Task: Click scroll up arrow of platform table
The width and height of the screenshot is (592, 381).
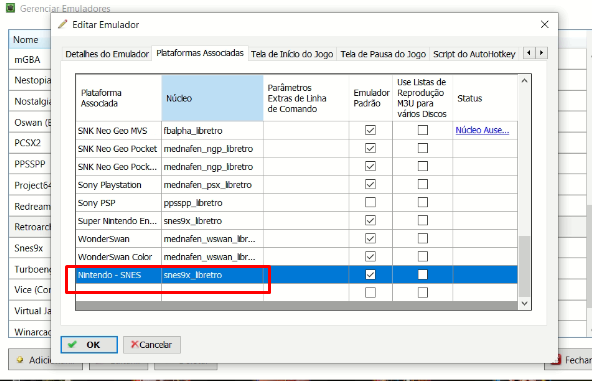Action: click(524, 80)
